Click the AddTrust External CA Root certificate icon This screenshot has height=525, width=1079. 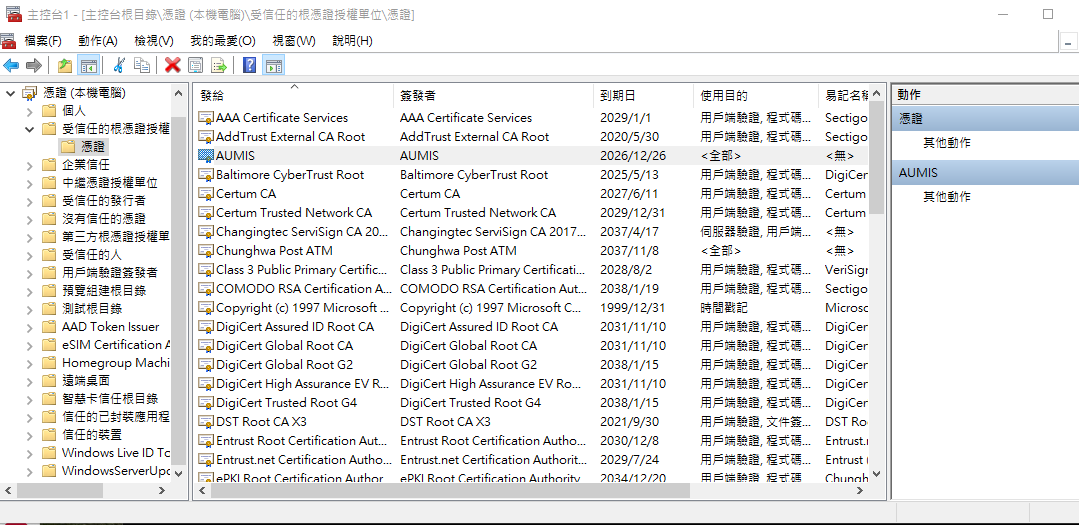(x=206, y=137)
